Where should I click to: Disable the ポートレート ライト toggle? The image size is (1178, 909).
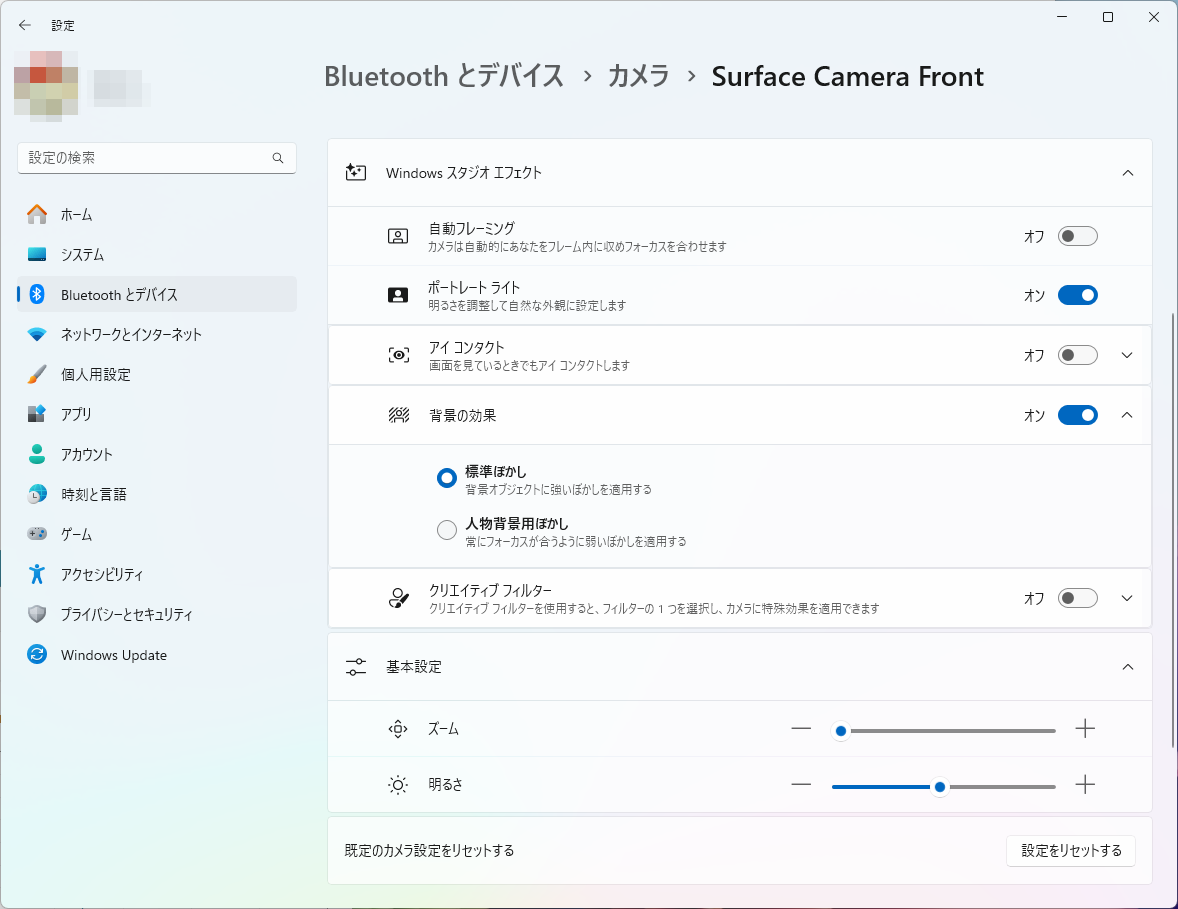coord(1077,295)
